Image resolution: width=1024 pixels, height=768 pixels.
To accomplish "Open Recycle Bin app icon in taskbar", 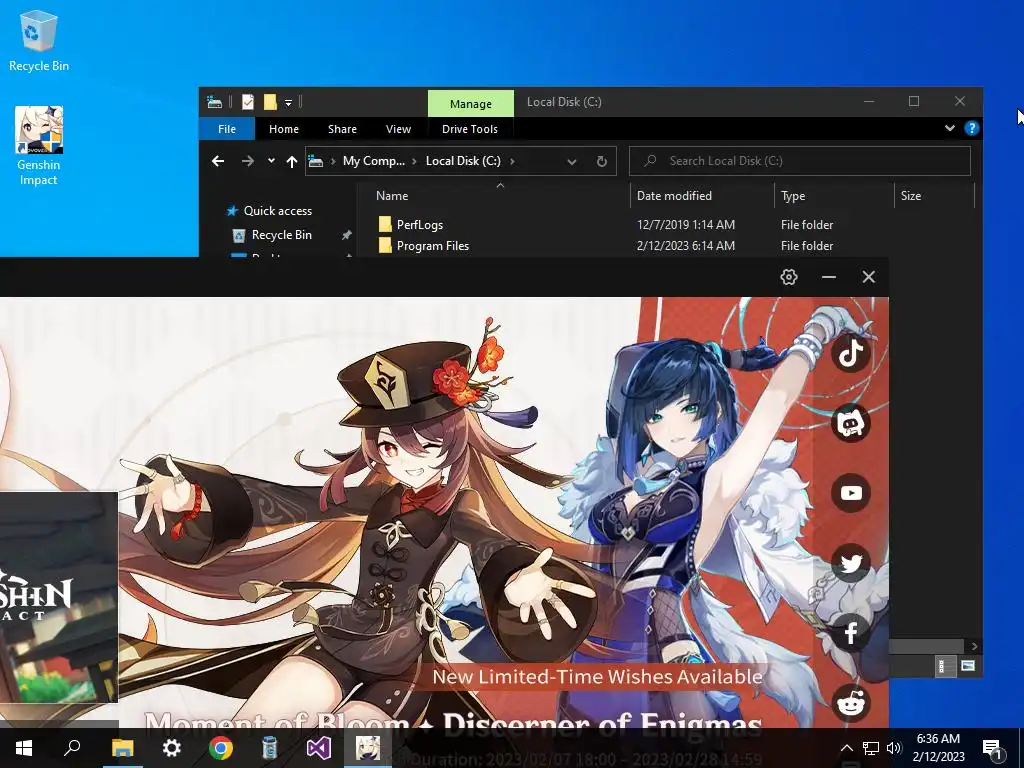I will pyautogui.click(x=270, y=748).
